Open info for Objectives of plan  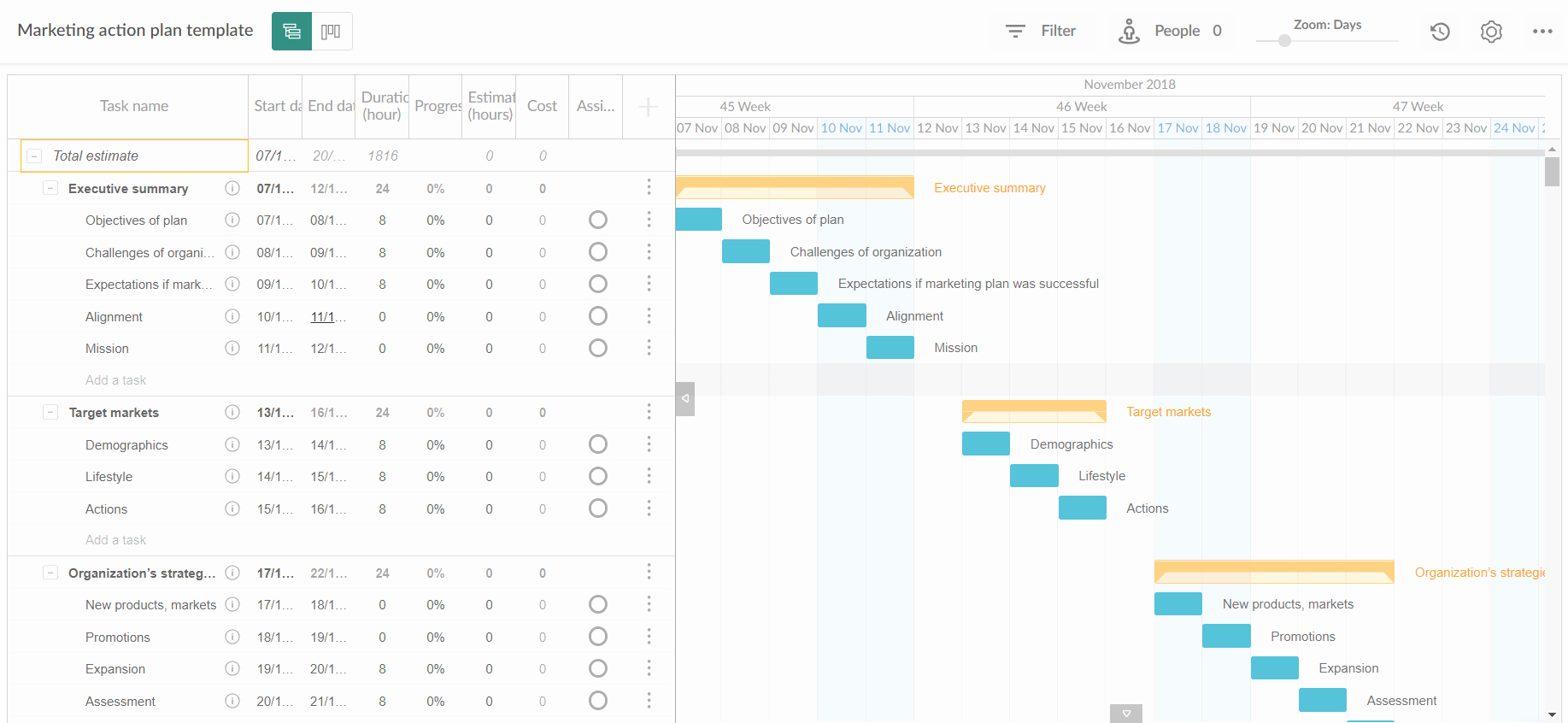[232, 220]
